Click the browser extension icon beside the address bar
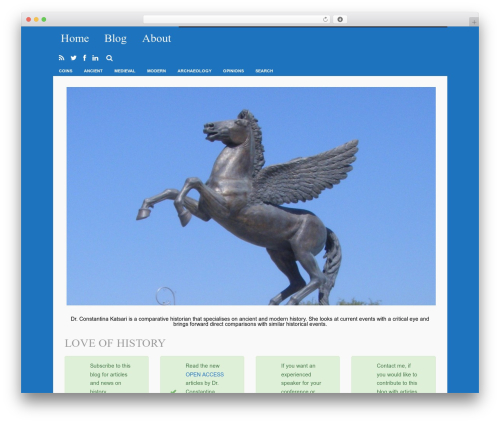The width and height of the screenshot is (500, 423). [340, 19]
